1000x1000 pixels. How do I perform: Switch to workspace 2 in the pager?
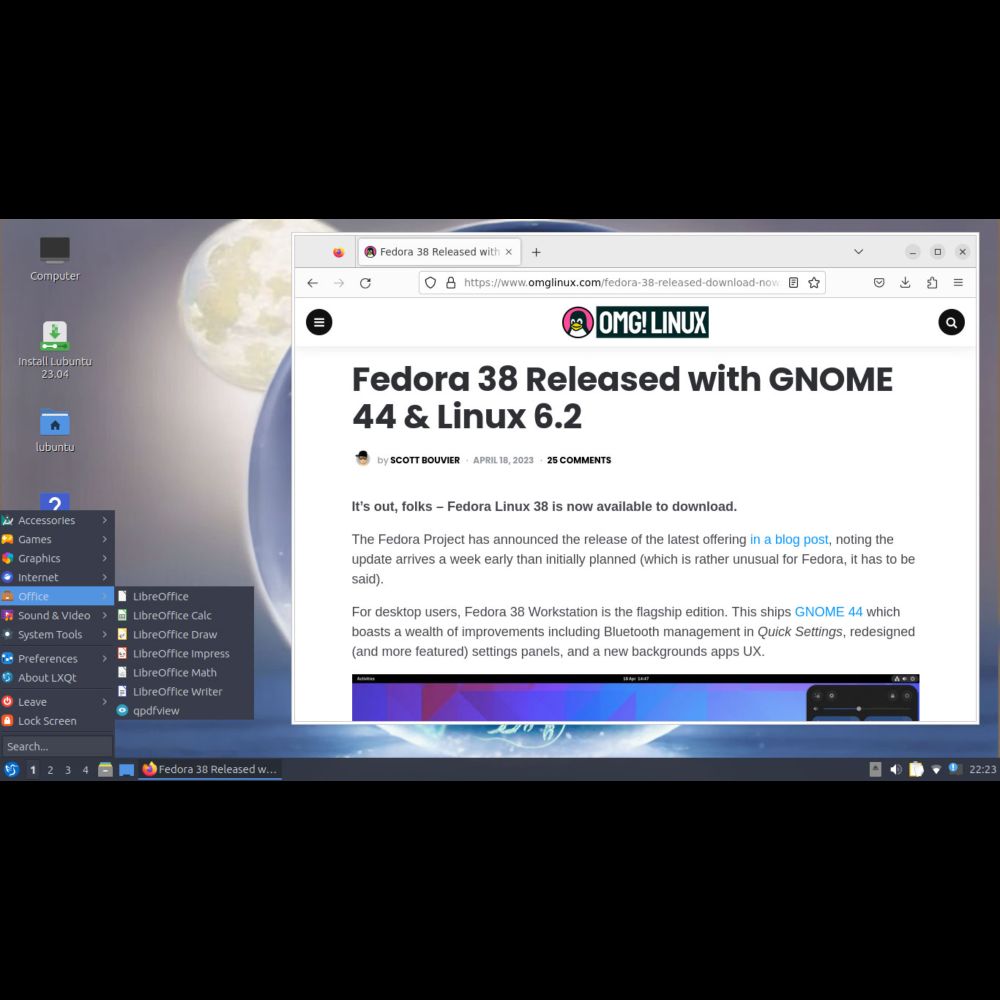click(50, 770)
